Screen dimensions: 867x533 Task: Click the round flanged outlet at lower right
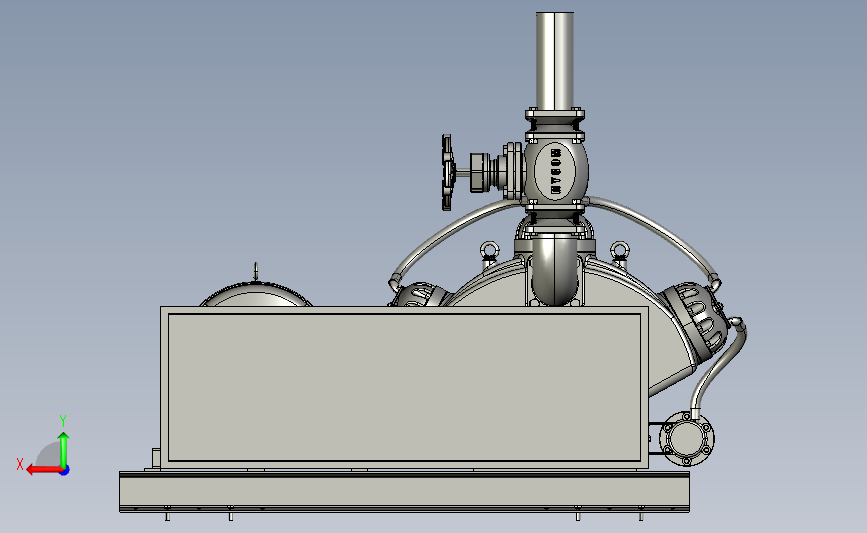687,438
